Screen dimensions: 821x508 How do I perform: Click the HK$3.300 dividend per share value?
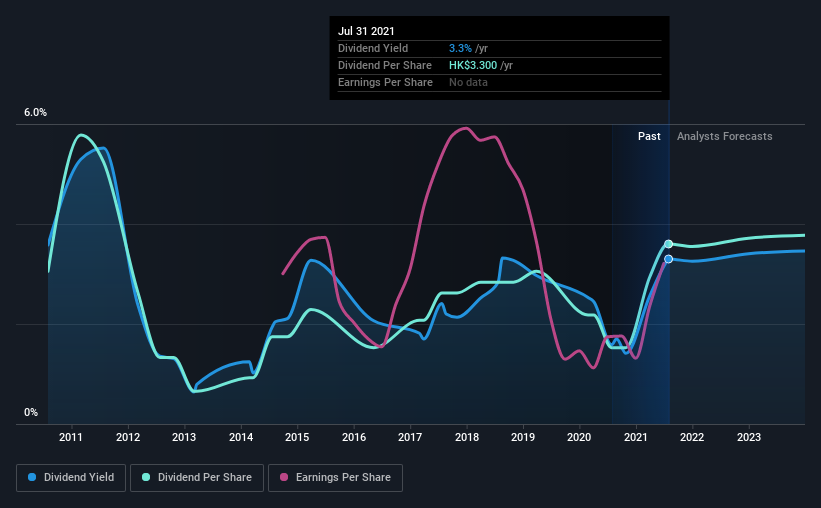[x=473, y=65]
